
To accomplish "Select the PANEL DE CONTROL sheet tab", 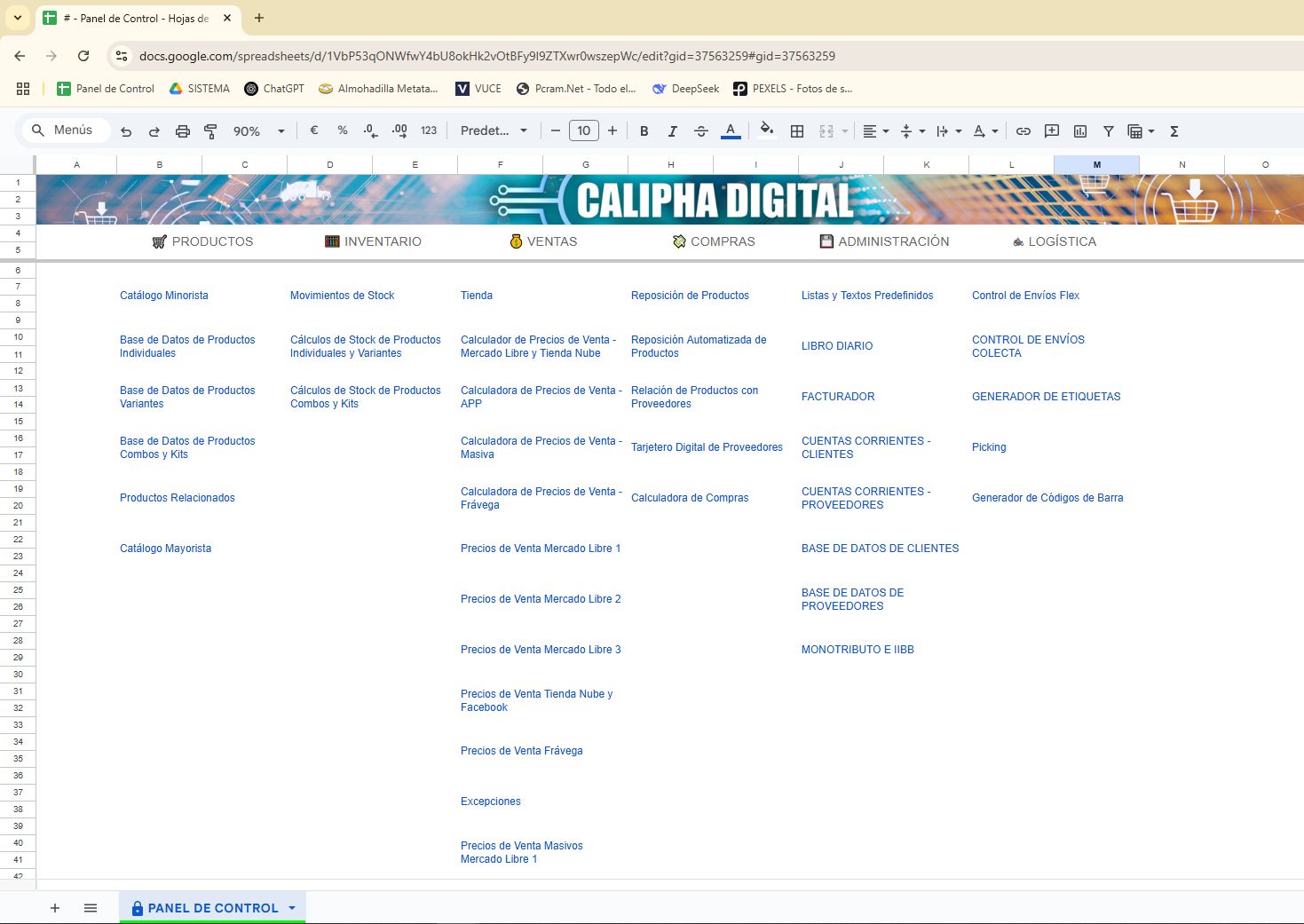I will (212, 908).
